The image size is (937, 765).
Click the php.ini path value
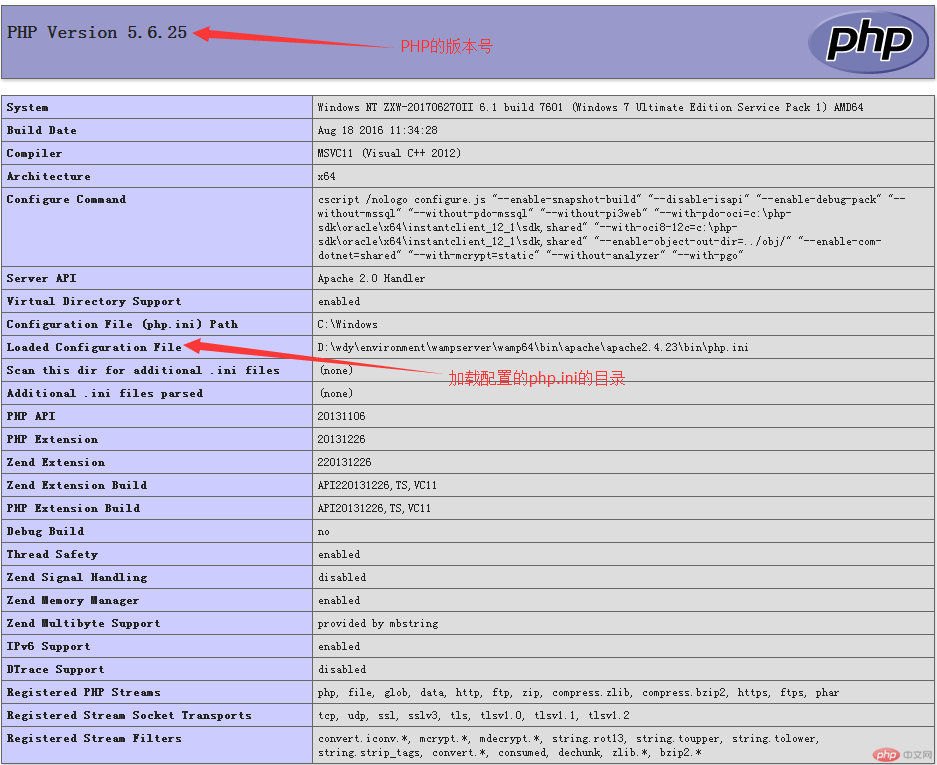coord(532,348)
